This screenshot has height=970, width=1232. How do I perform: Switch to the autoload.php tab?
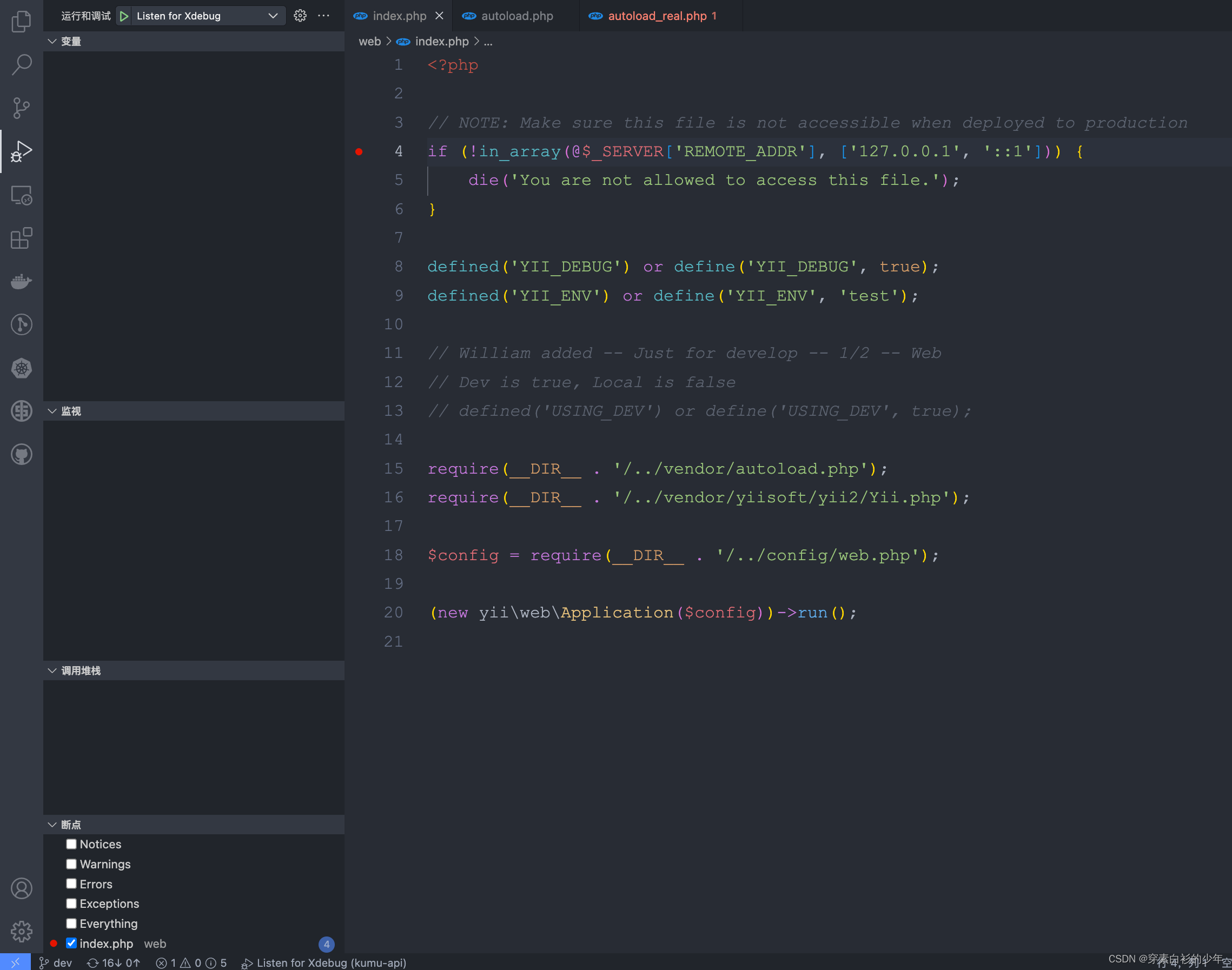[x=516, y=16]
